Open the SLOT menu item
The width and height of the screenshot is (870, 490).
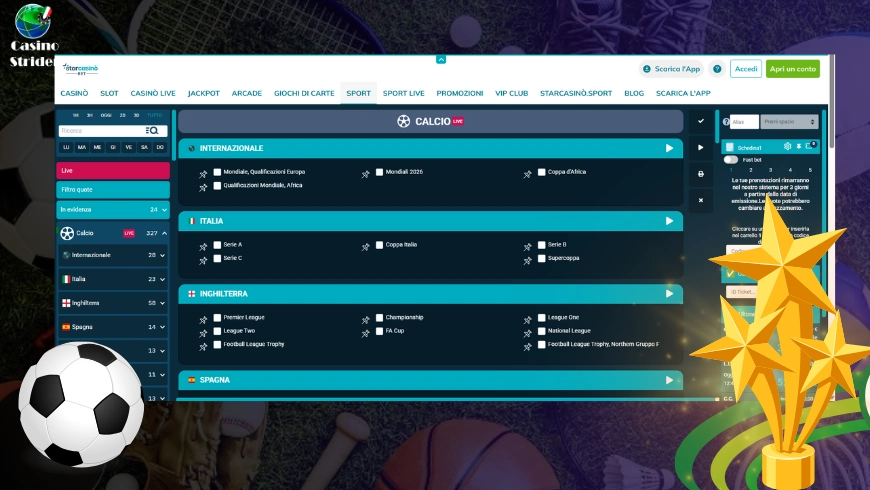[x=109, y=93]
